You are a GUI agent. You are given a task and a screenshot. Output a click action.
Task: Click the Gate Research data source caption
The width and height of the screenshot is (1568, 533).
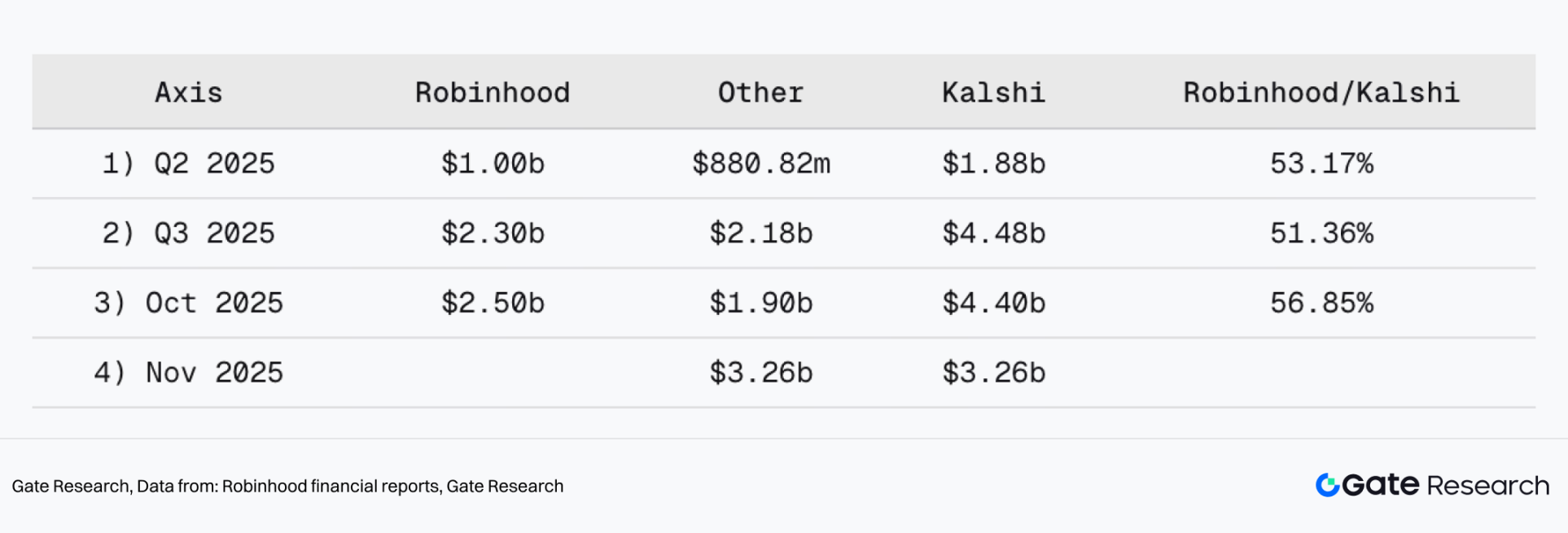pos(287,486)
